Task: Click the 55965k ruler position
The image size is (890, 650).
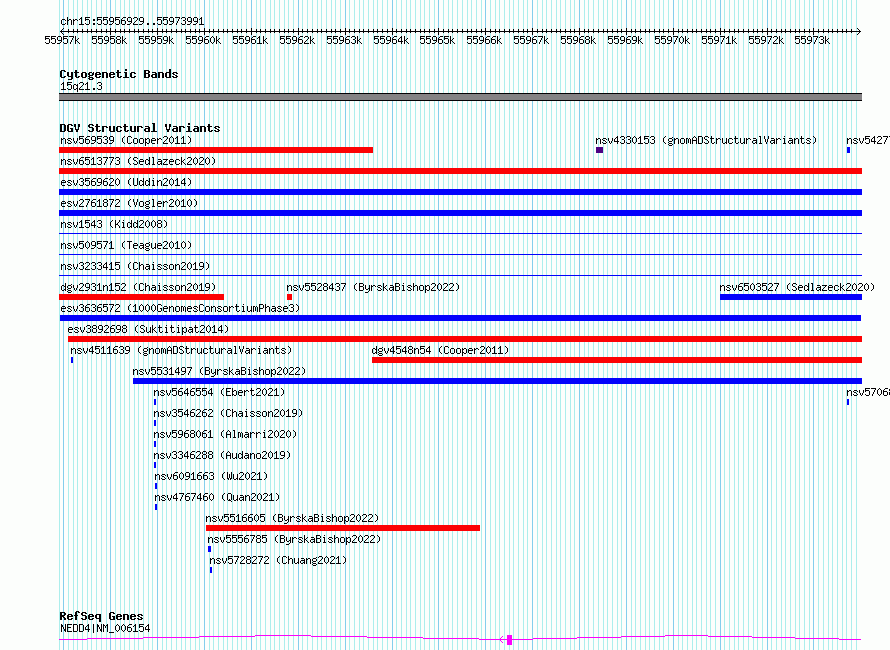Action: tap(437, 40)
